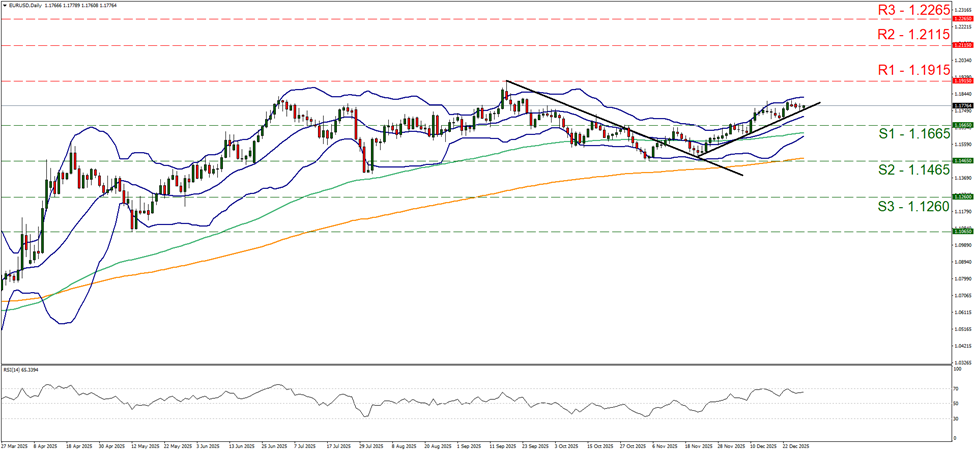This screenshot has width=975, height=452.
Task: Click the triangle arrow beside EURUSD,Daily title
Action: [x=5, y=7]
